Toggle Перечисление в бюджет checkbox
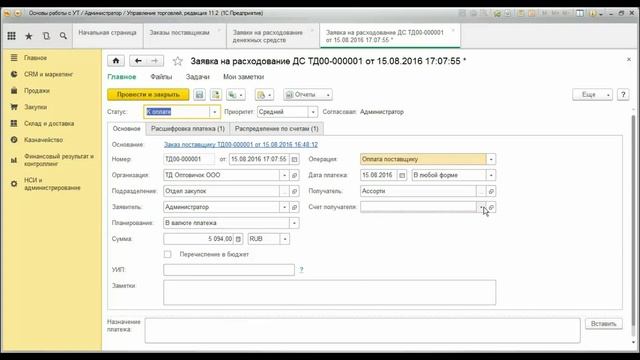This screenshot has width=640, height=360. pos(167,254)
